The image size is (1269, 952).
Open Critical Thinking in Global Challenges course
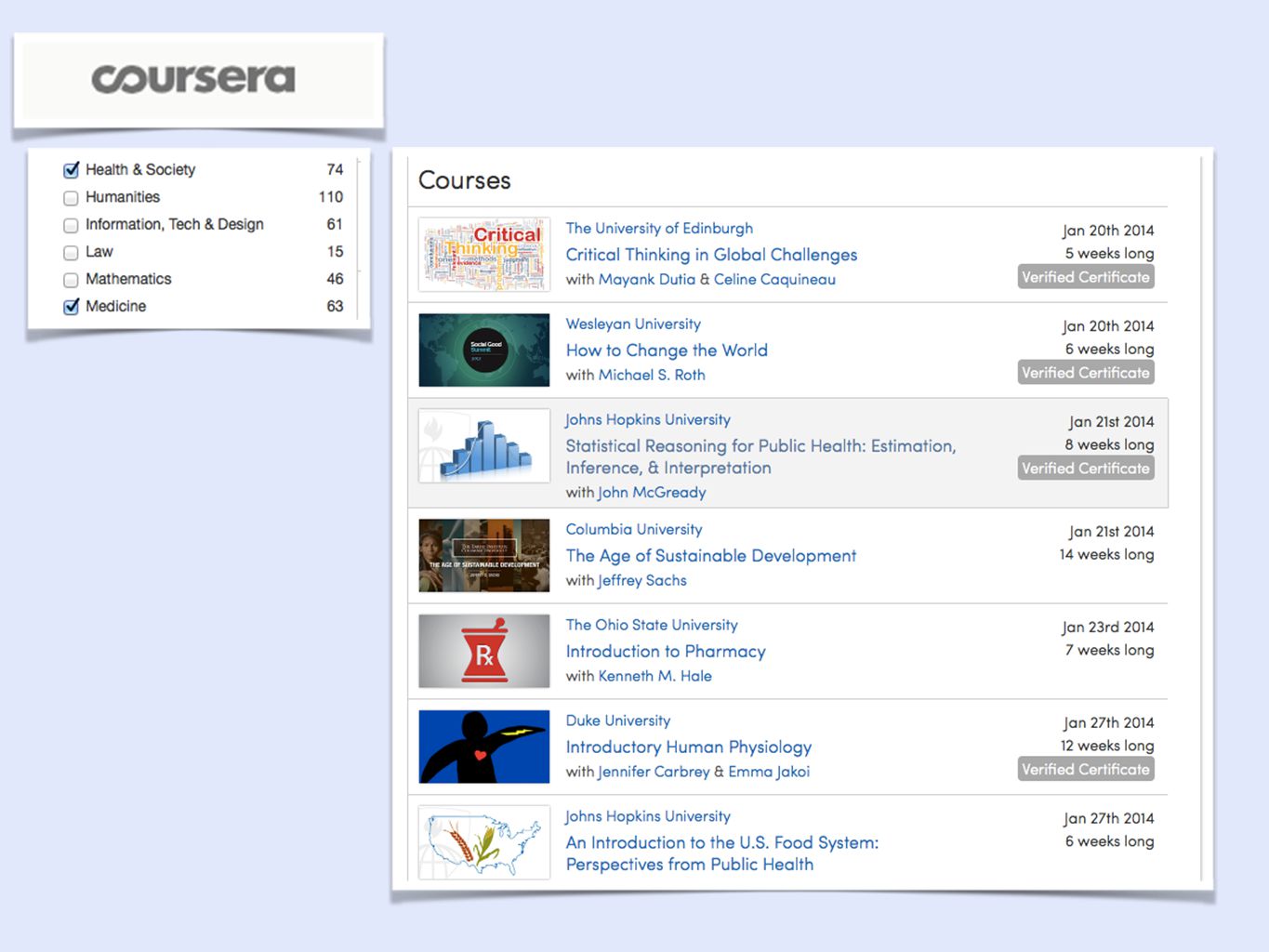click(x=711, y=255)
